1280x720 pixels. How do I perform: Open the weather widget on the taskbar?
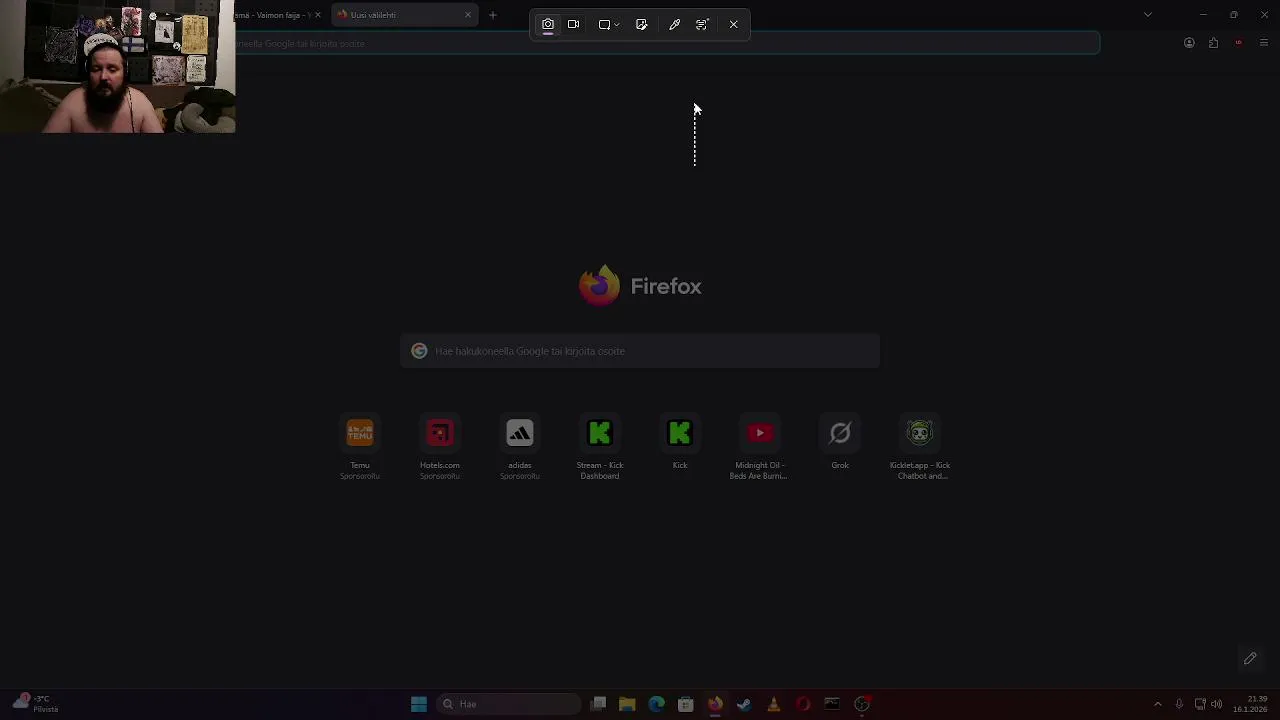[x=36, y=704]
